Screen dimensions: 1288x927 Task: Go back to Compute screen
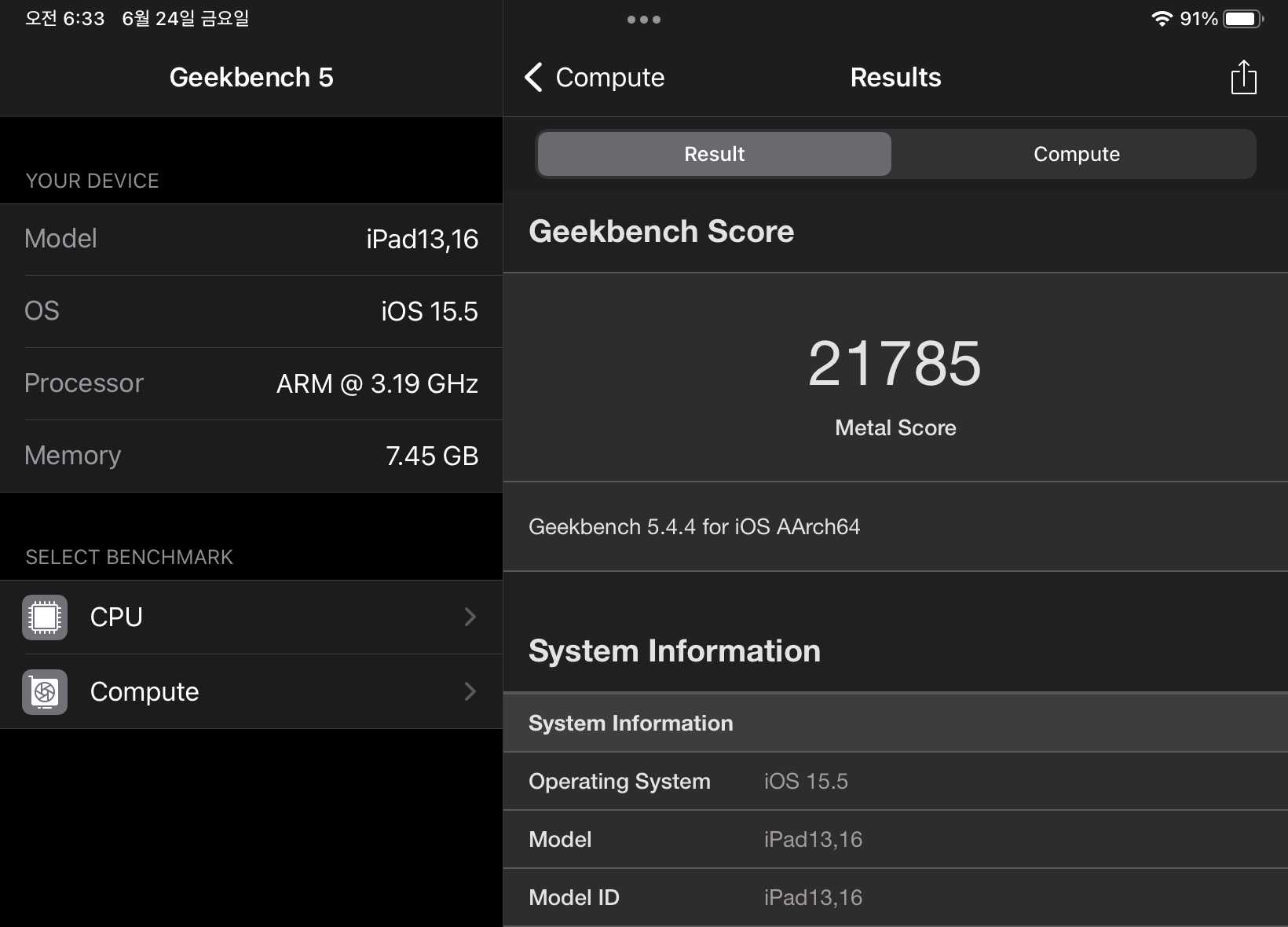point(595,77)
